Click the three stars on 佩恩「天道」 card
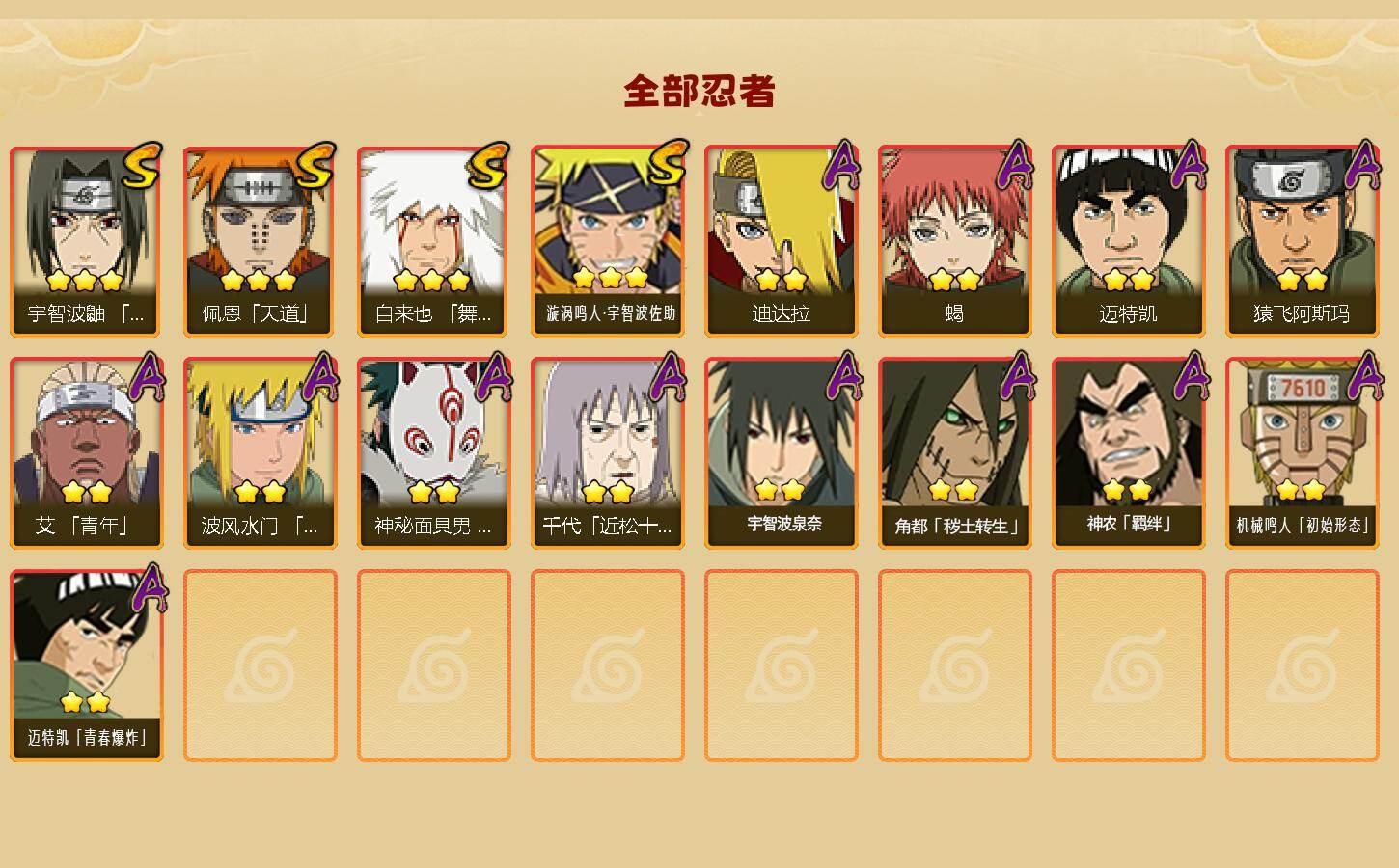 [258, 281]
